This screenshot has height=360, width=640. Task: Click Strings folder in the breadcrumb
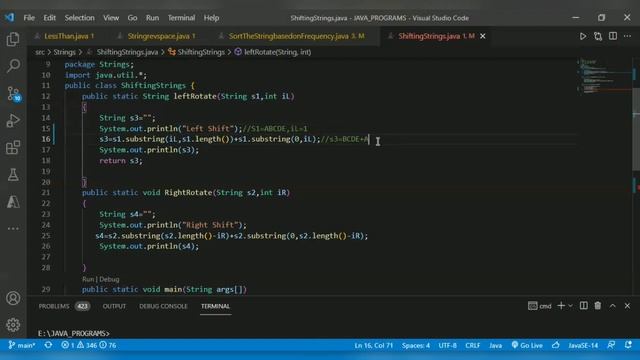pos(64,52)
